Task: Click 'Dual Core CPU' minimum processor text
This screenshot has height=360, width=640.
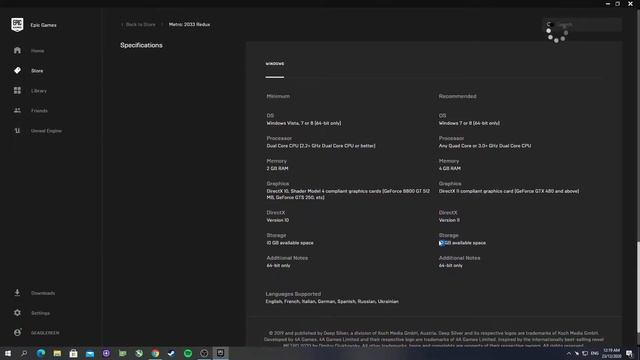Action: click(321, 146)
